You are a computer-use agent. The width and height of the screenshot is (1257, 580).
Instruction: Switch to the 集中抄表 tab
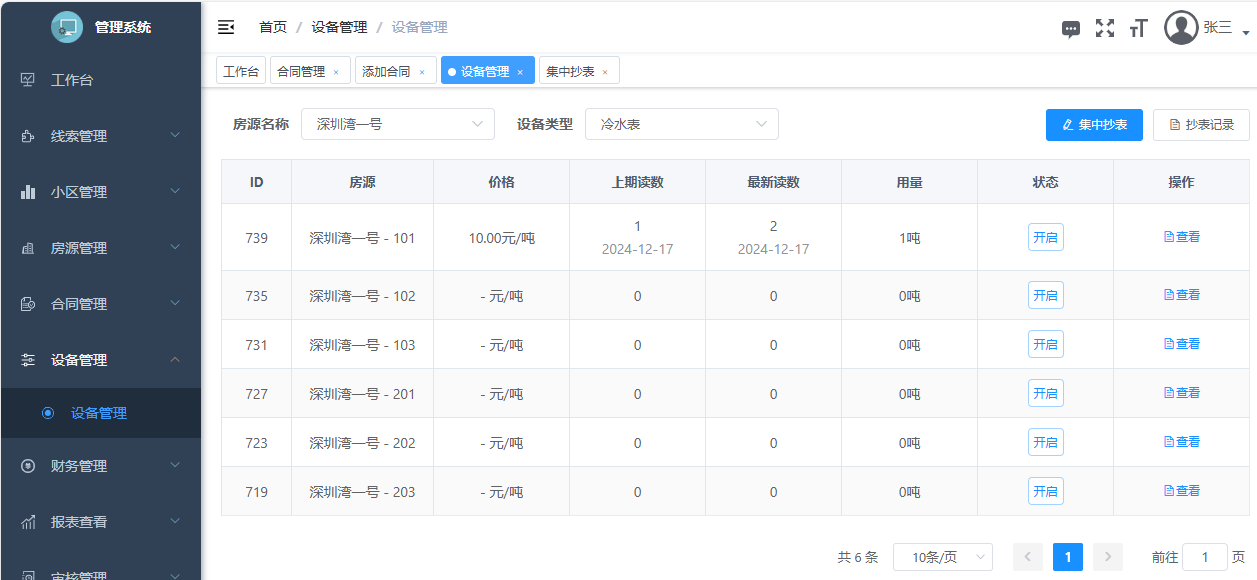coord(571,71)
